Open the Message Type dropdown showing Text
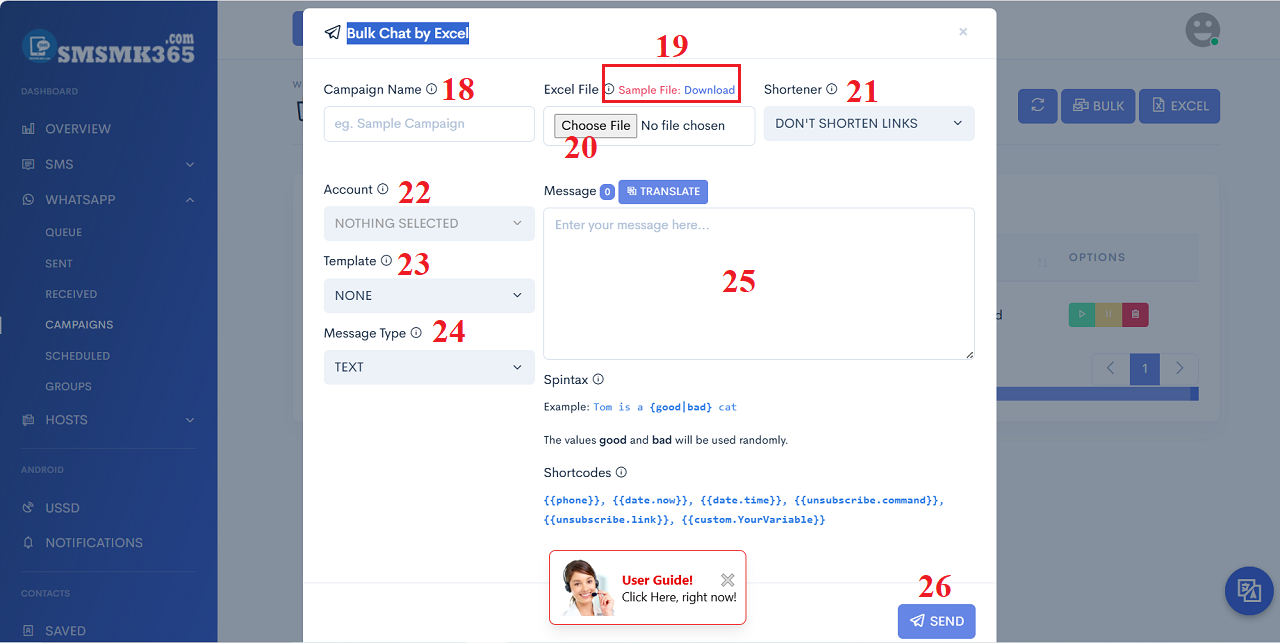Screen dimensions: 1280x643 429,368
